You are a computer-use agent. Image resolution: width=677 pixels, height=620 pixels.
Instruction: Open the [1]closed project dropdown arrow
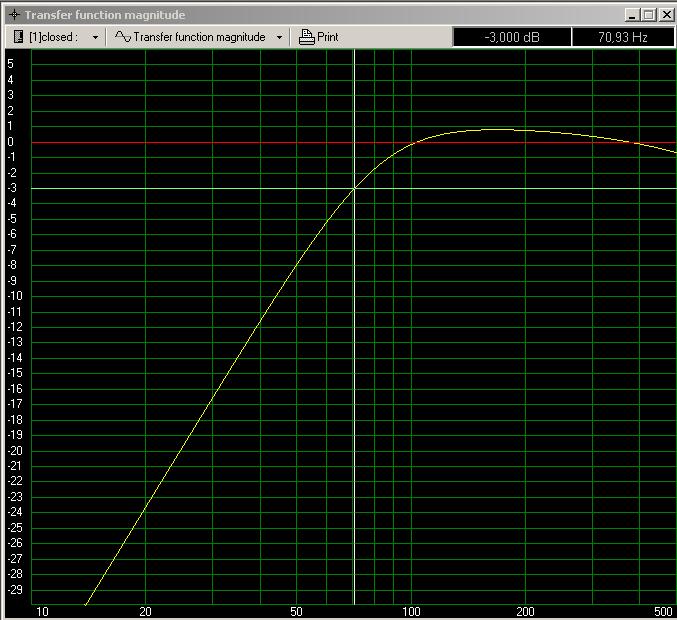coord(95,38)
